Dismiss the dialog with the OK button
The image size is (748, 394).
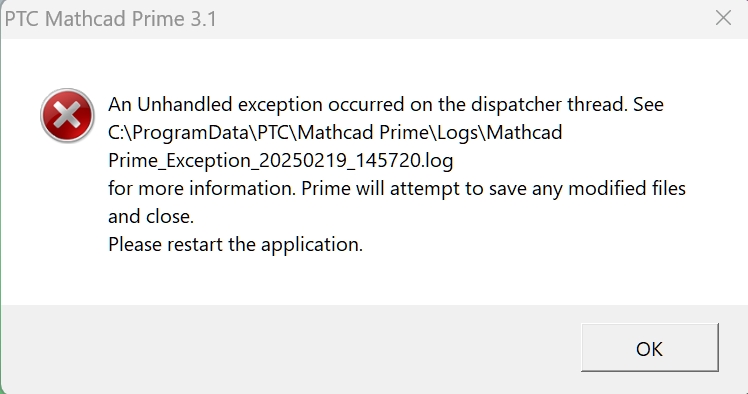(x=650, y=347)
